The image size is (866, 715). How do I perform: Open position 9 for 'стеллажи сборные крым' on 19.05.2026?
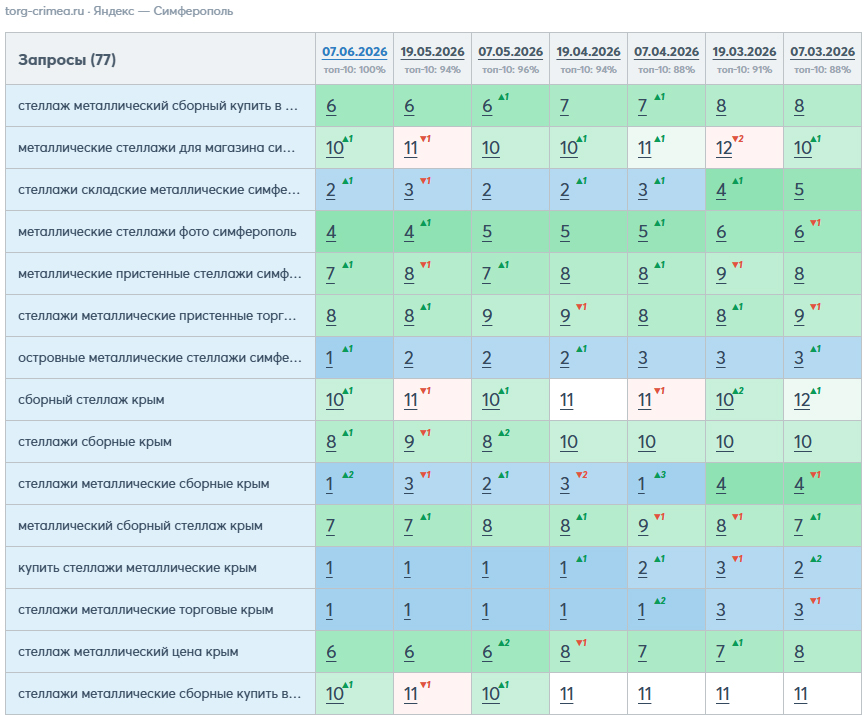click(409, 442)
